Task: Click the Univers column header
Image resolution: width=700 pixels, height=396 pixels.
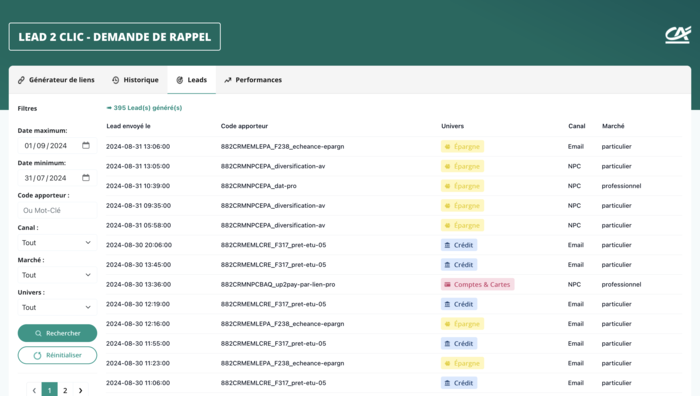Action: (x=452, y=126)
